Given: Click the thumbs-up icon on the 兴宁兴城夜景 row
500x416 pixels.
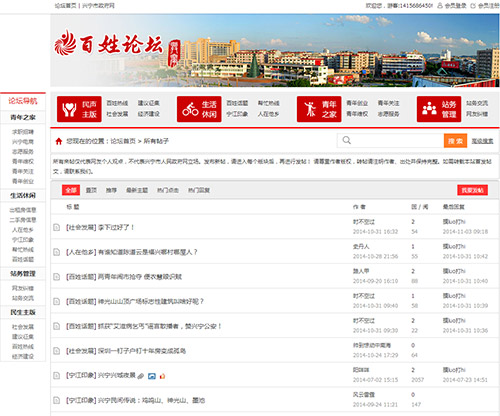Looking at the screenshot, I should click(x=162, y=376).
